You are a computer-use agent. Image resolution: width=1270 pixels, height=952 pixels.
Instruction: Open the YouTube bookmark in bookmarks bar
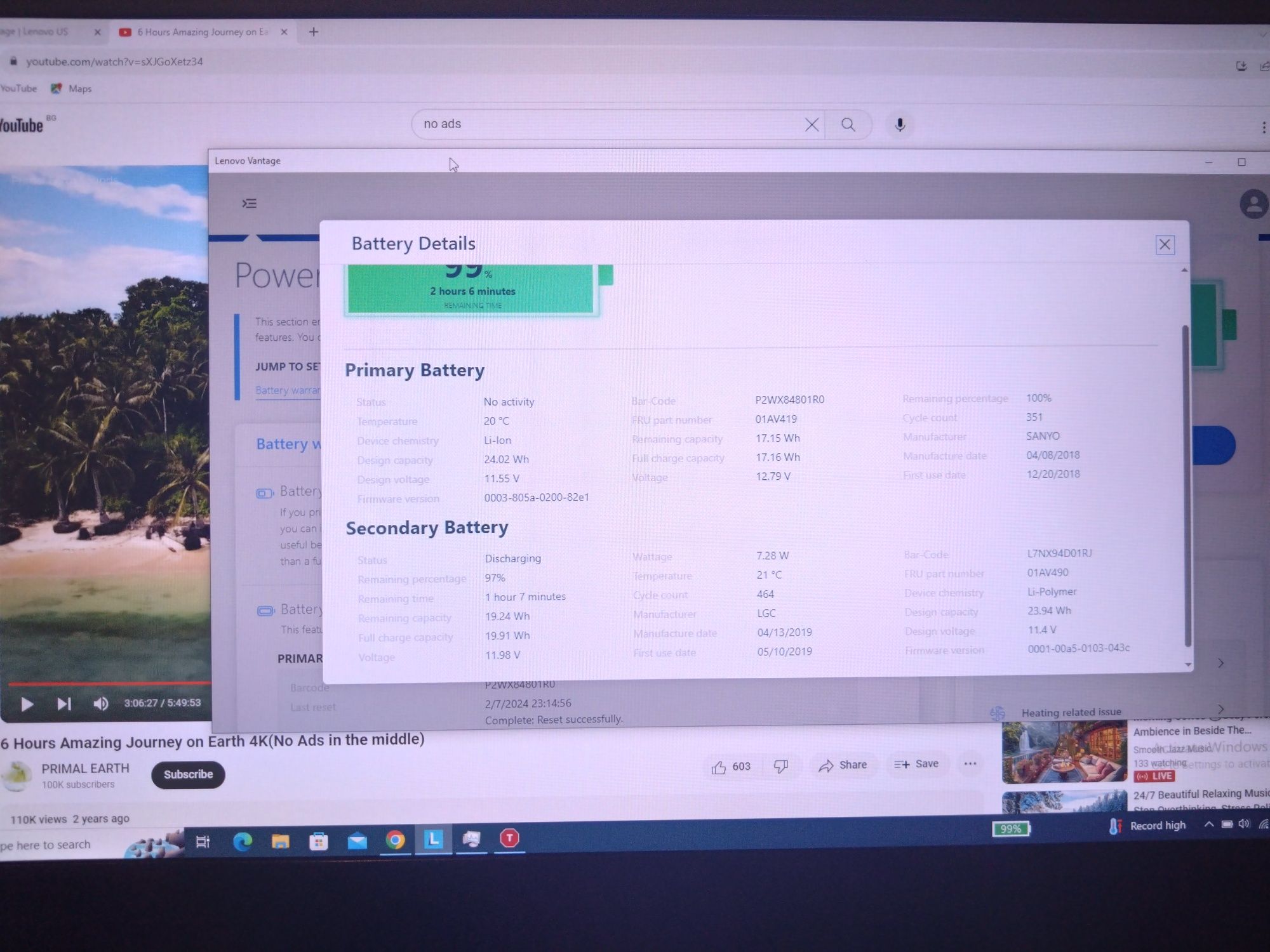tap(18, 88)
